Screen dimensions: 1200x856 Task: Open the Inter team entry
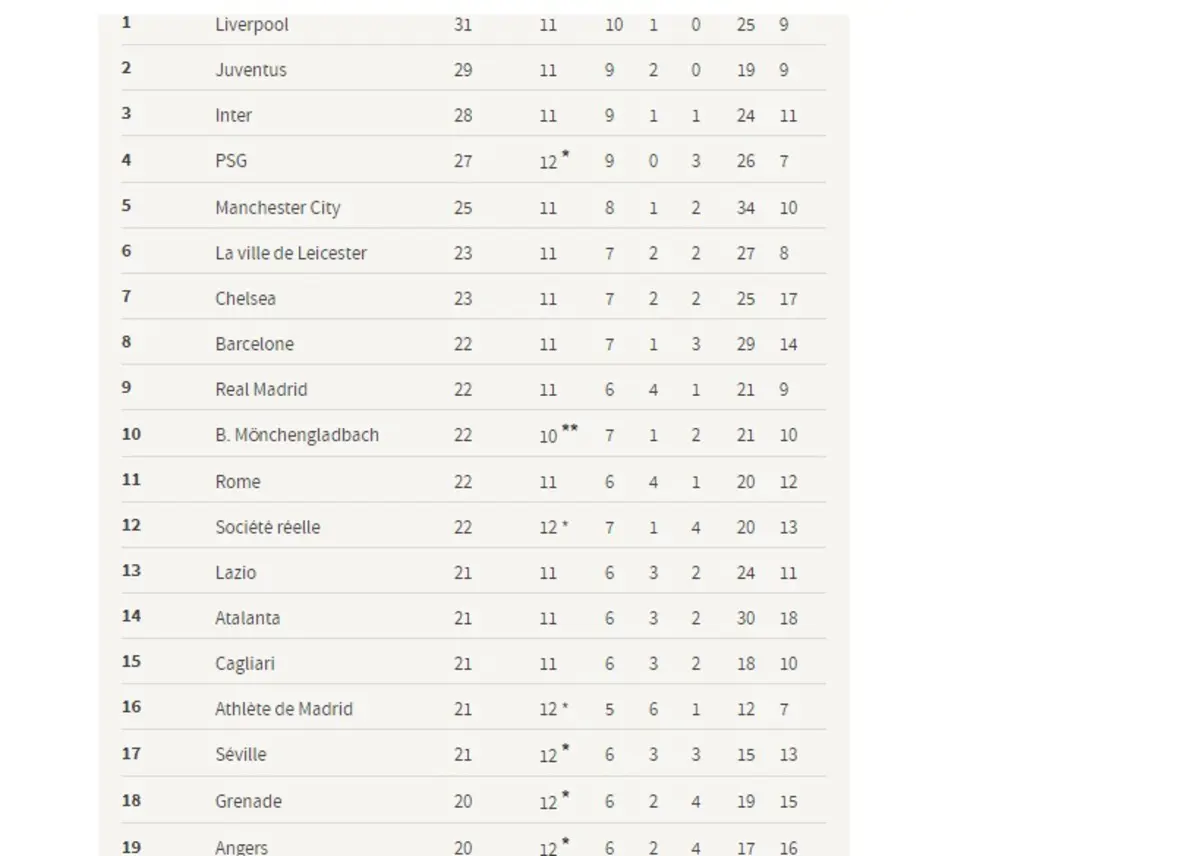tap(233, 116)
